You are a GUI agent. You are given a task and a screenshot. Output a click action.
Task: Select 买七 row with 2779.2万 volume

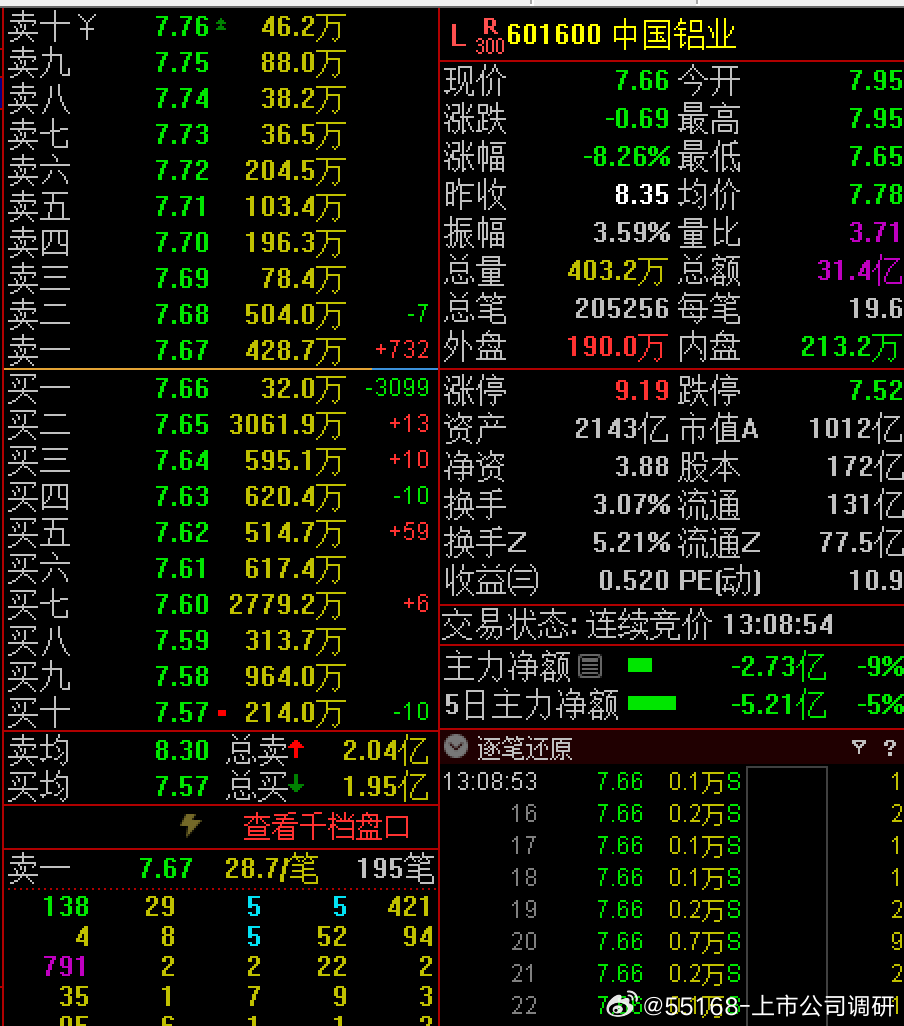(x=220, y=604)
